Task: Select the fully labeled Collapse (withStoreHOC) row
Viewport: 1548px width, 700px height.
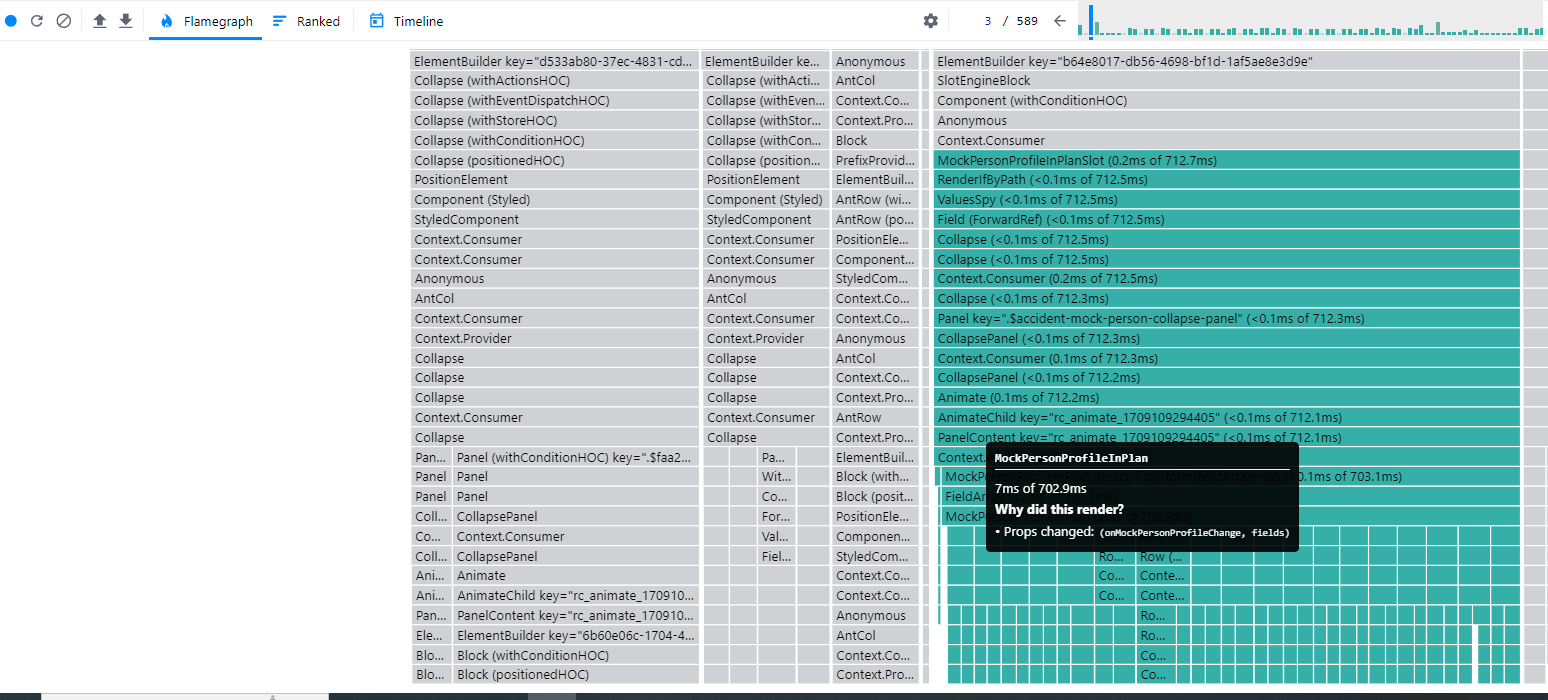Action: coord(554,121)
